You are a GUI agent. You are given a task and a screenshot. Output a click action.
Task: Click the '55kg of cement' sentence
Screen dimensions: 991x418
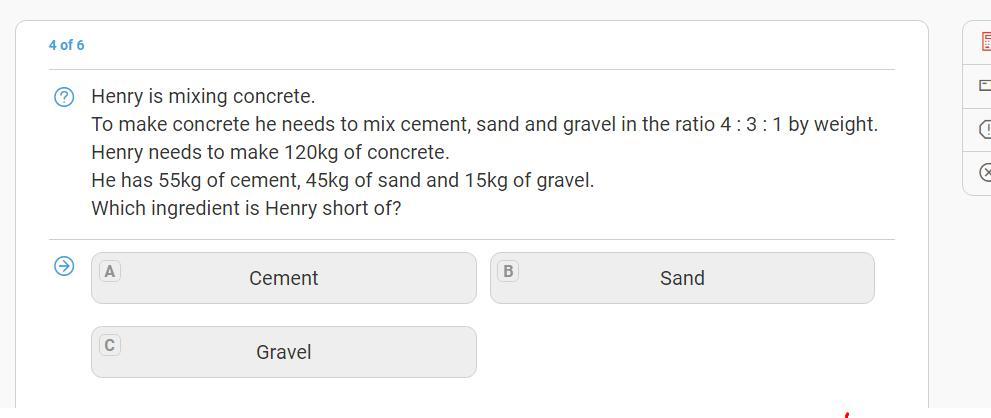tap(342, 180)
